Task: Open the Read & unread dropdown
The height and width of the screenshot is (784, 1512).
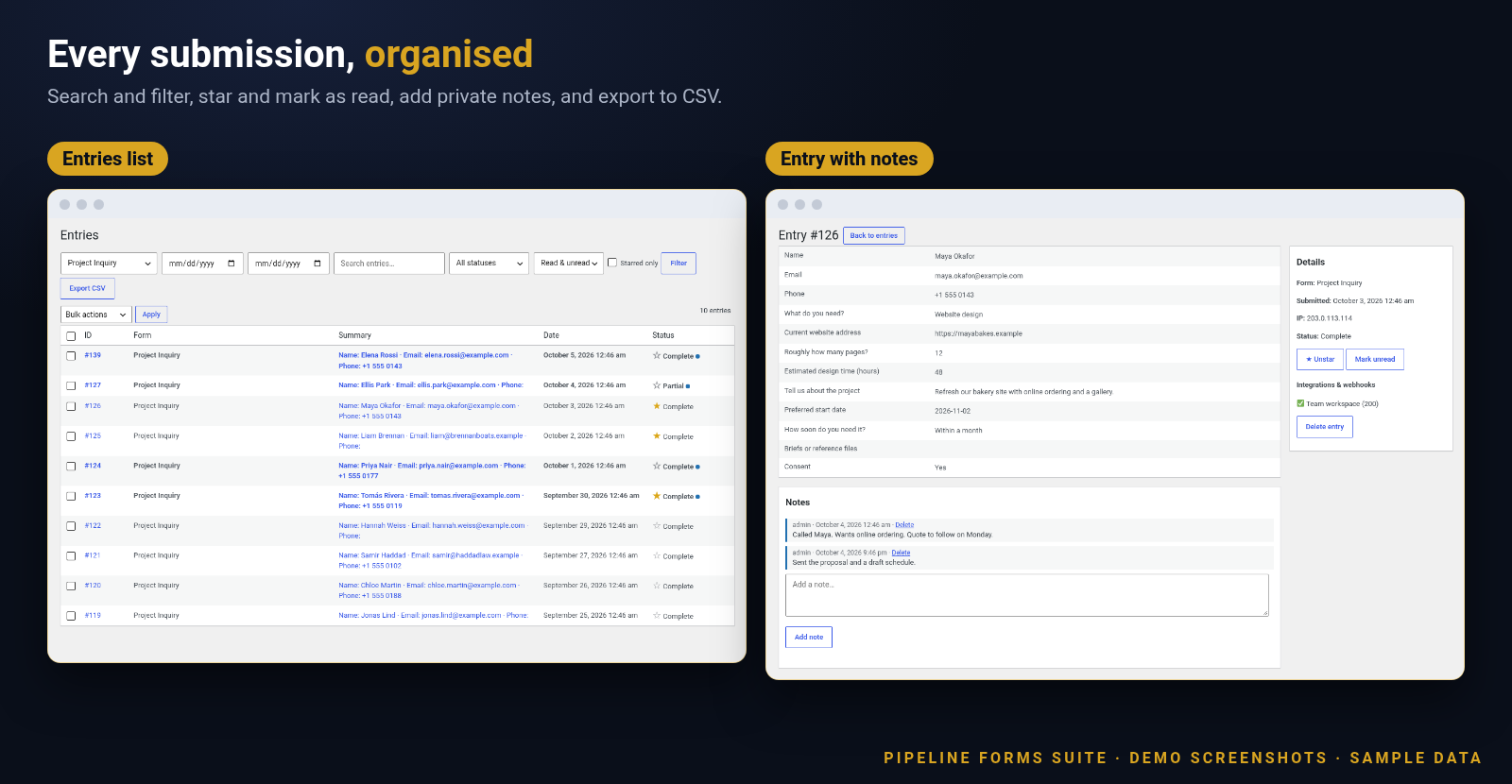Action: click(x=569, y=264)
